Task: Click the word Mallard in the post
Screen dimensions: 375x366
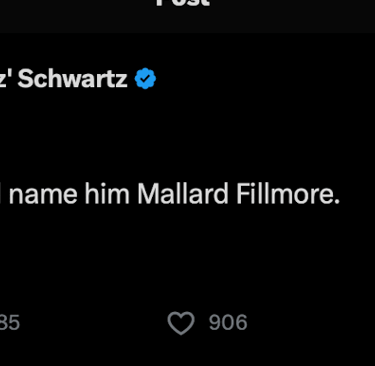Action: coord(183,194)
